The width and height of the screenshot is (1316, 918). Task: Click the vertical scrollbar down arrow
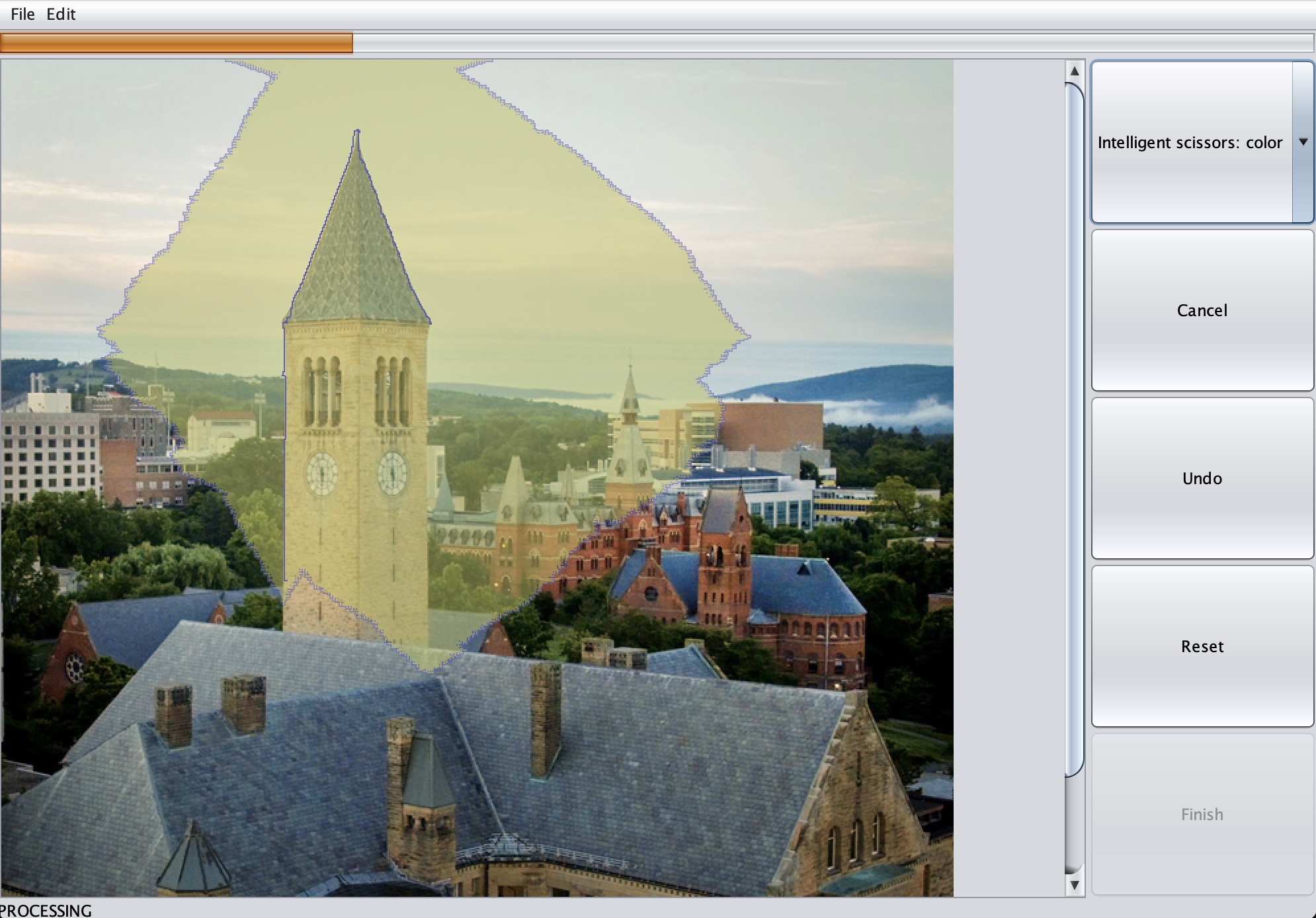pyautogui.click(x=1075, y=885)
